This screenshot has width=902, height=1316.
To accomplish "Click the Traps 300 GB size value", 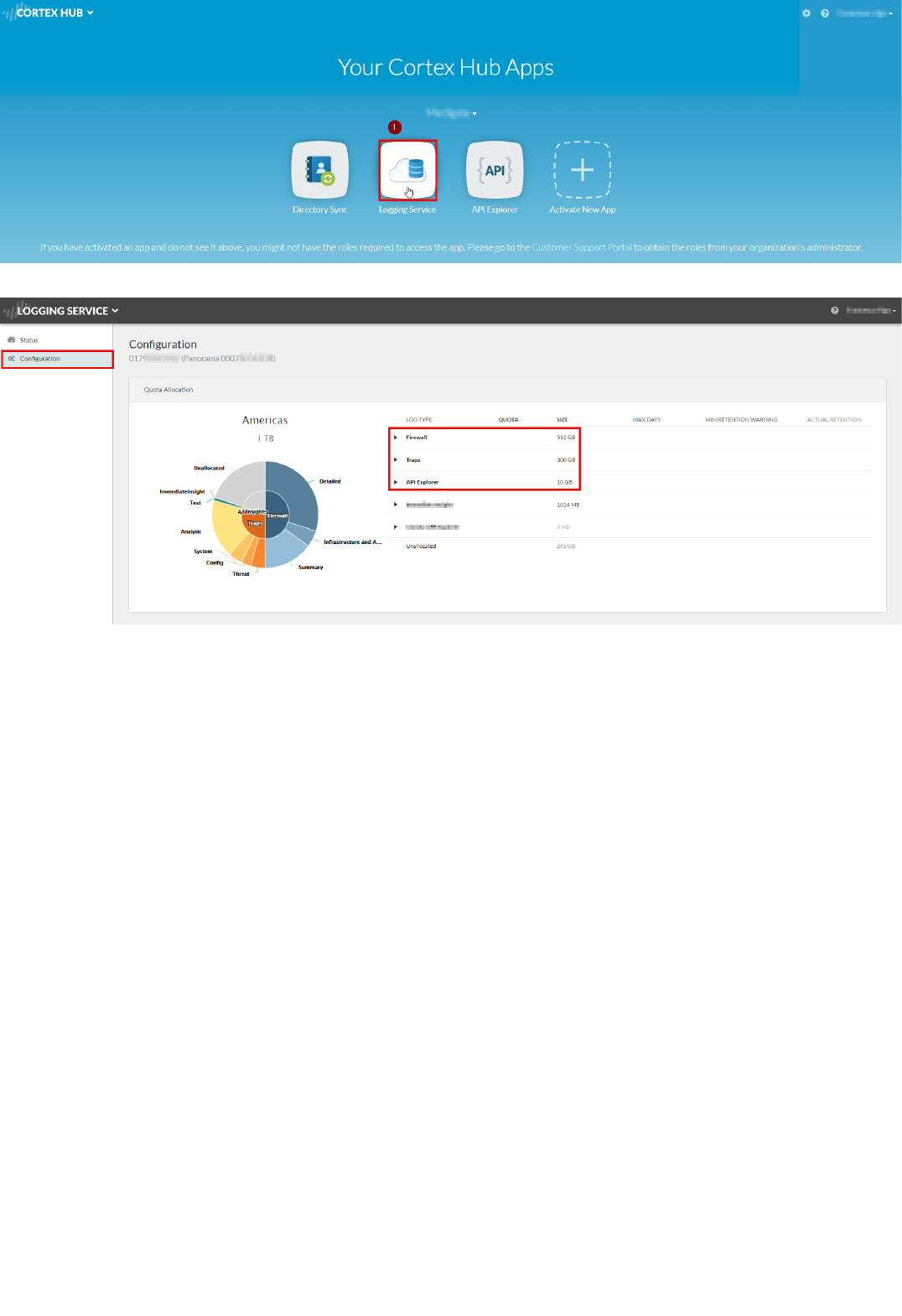I will (x=566, y=460).
